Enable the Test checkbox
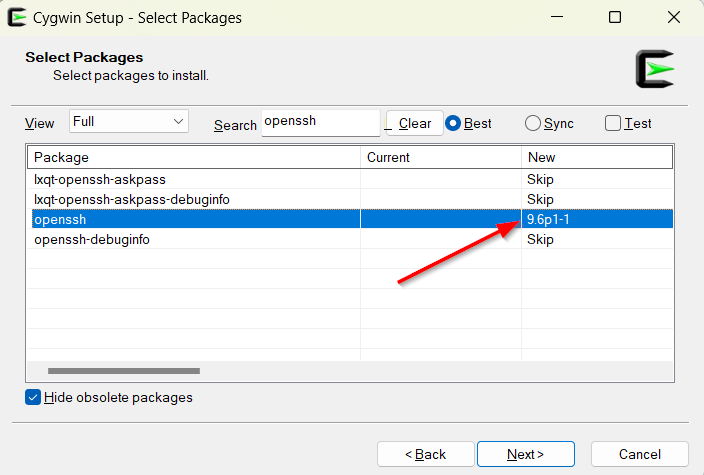Image resolution: width=704 pixels, height=475 pixels. [x=613, y=123]
